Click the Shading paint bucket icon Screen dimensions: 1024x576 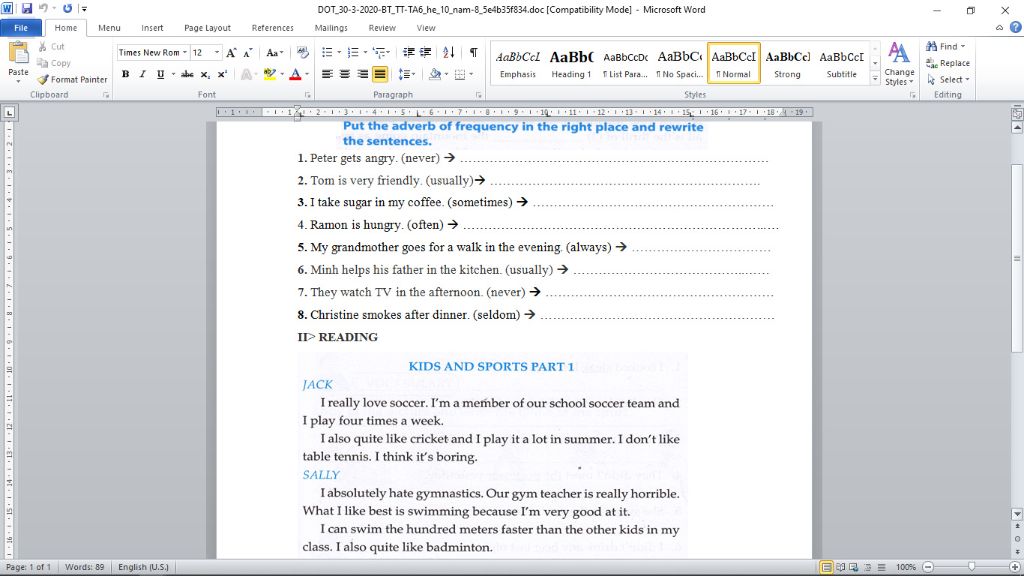[x=435, y=74]
